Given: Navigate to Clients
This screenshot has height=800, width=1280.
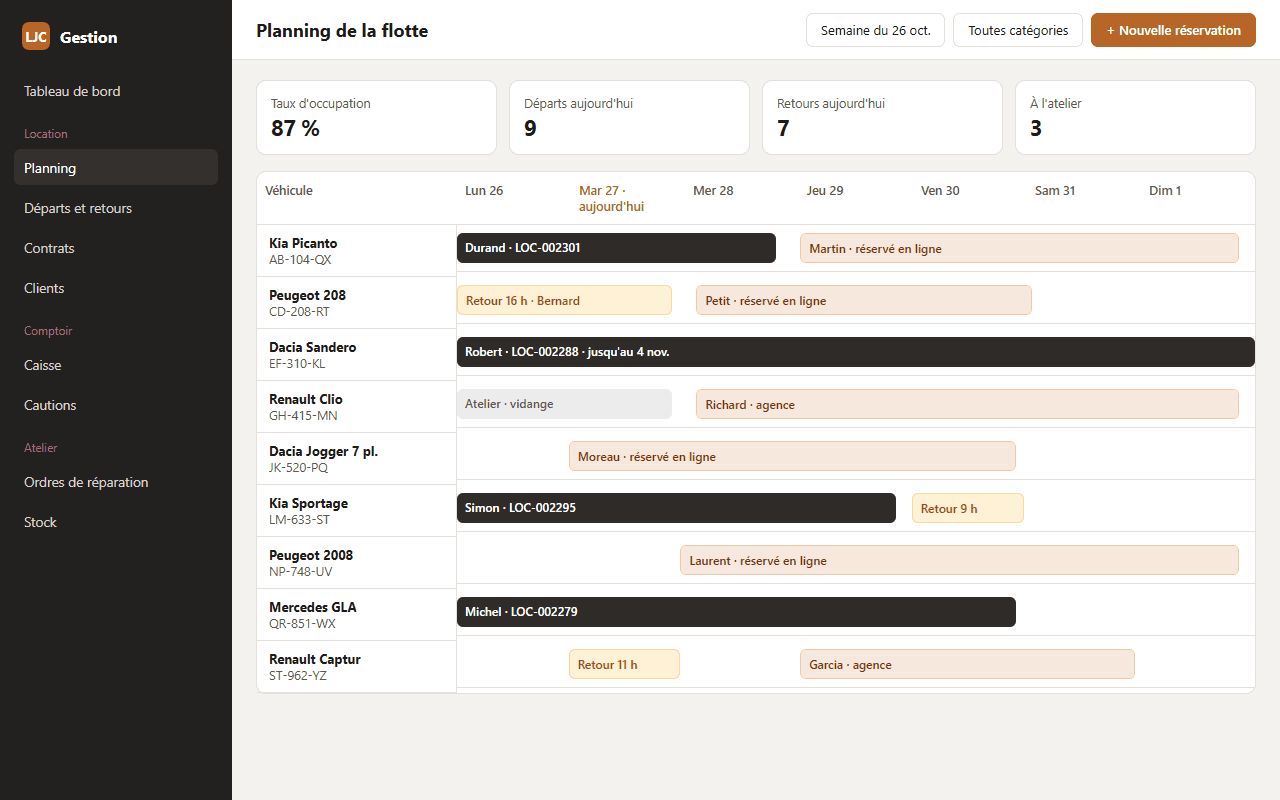Looking at the screenshot, I should tap(116, 288).
